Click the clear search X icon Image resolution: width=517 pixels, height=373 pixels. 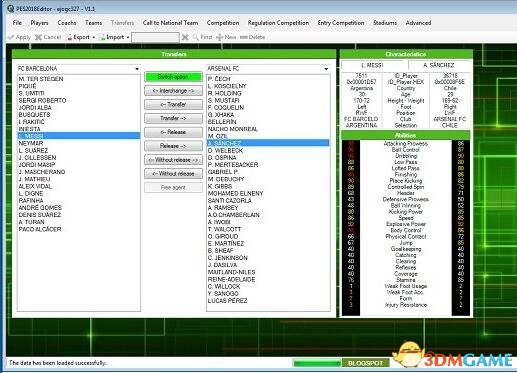pyautogui.click(x=185, y=37)
